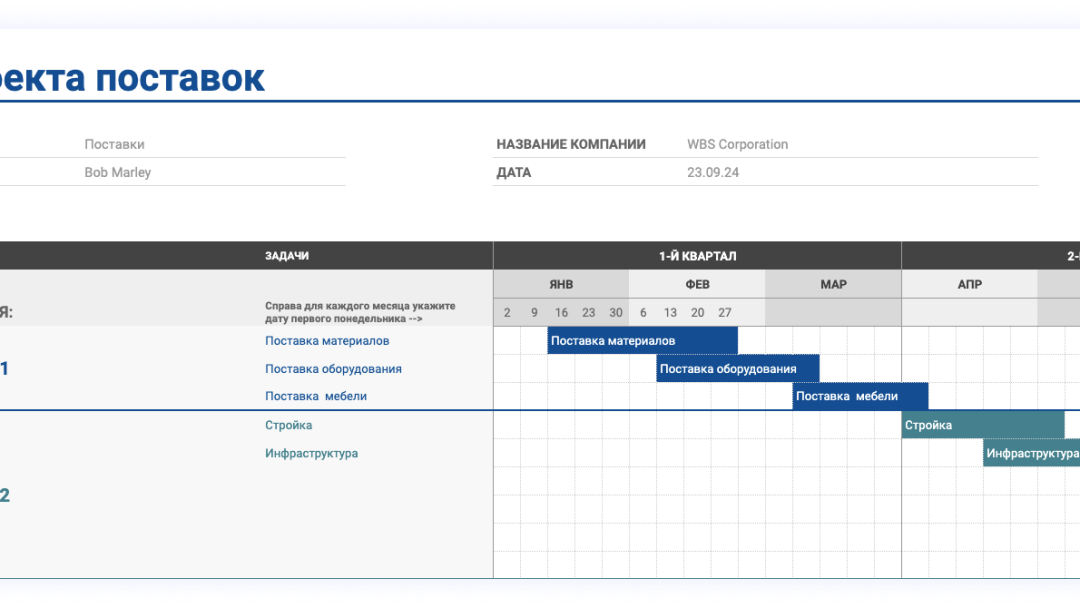Screen dimensions: 1080x608
Task: Click 'Поставка материалов' in the task list
Action: (x=327, y=341)
